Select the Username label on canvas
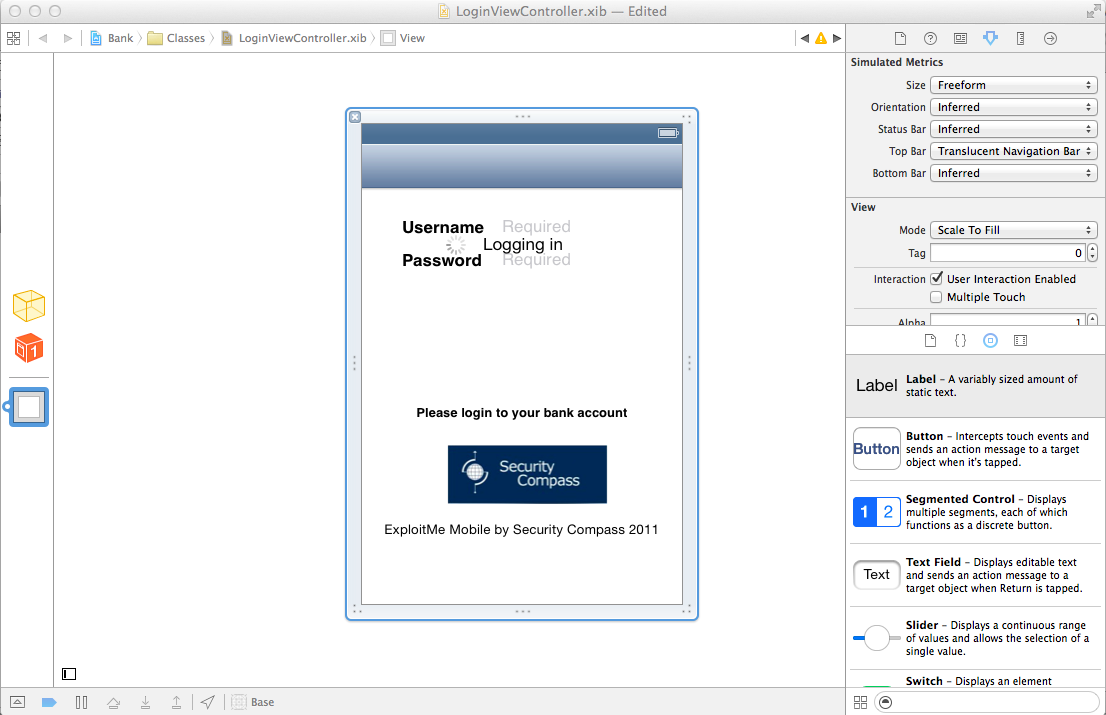 [x=442, y=227]
